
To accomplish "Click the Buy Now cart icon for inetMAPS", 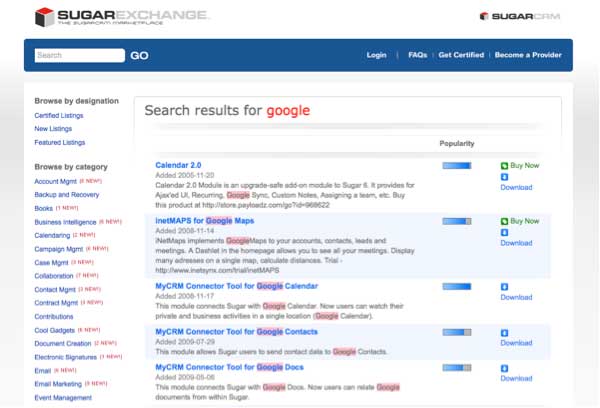I will tap(504, 221).
